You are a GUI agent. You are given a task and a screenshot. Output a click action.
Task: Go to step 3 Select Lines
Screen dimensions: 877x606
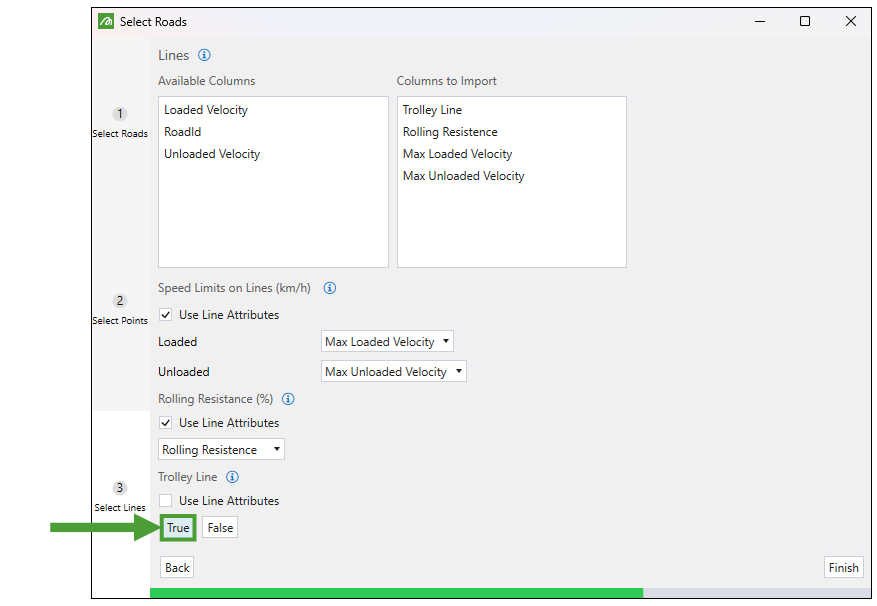coord(120,496)
